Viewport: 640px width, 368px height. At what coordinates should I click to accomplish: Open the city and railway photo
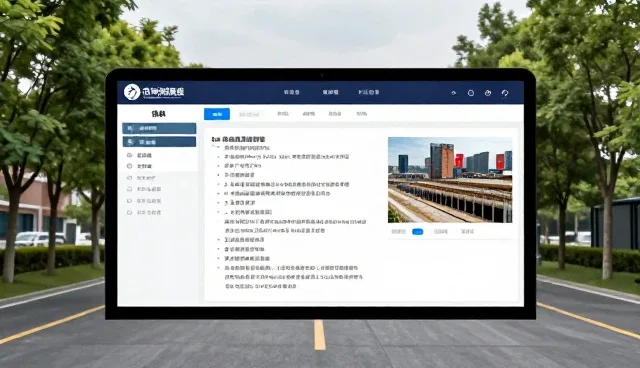click(x=450, y=180)
